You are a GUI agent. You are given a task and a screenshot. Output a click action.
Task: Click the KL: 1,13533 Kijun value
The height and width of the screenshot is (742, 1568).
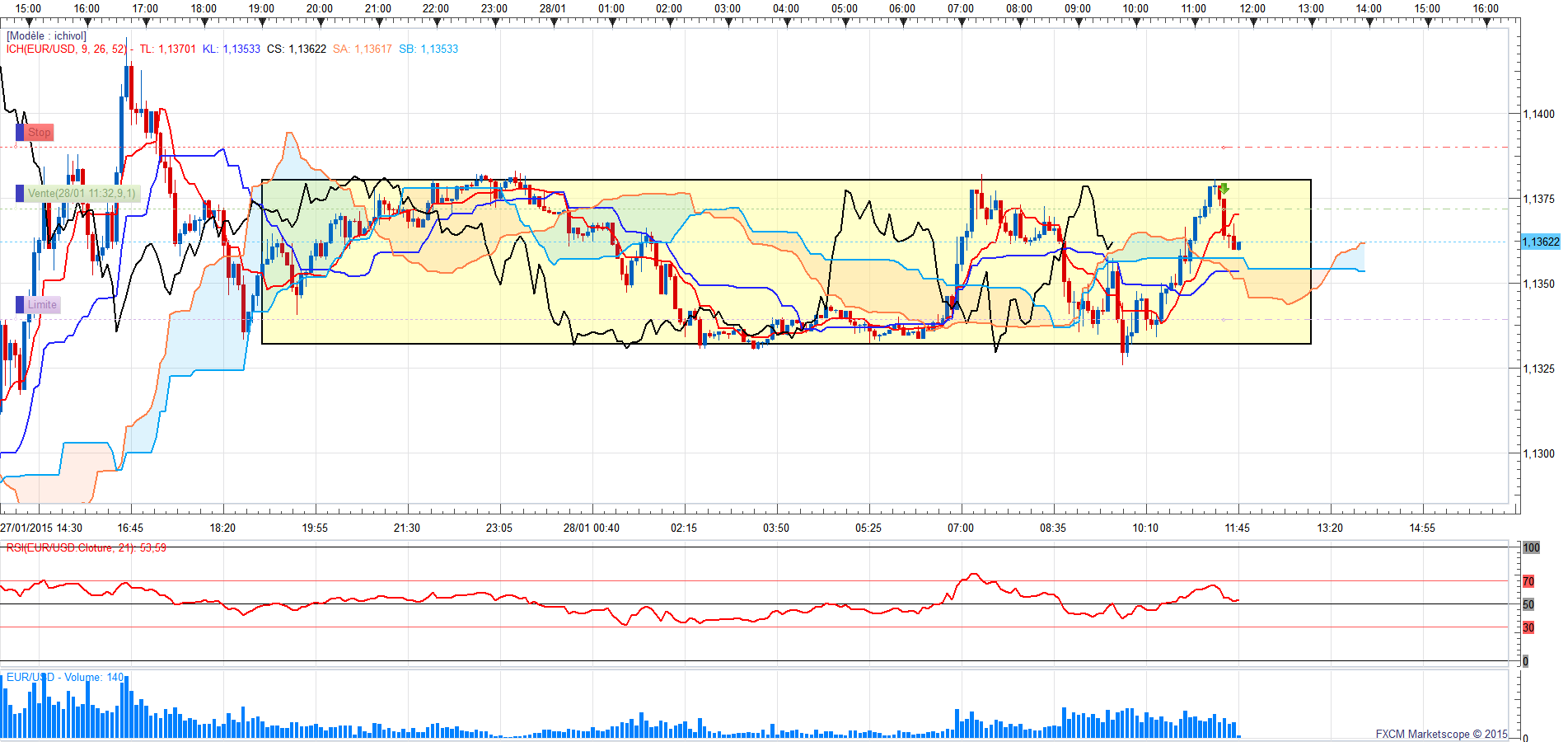(231, 49)
